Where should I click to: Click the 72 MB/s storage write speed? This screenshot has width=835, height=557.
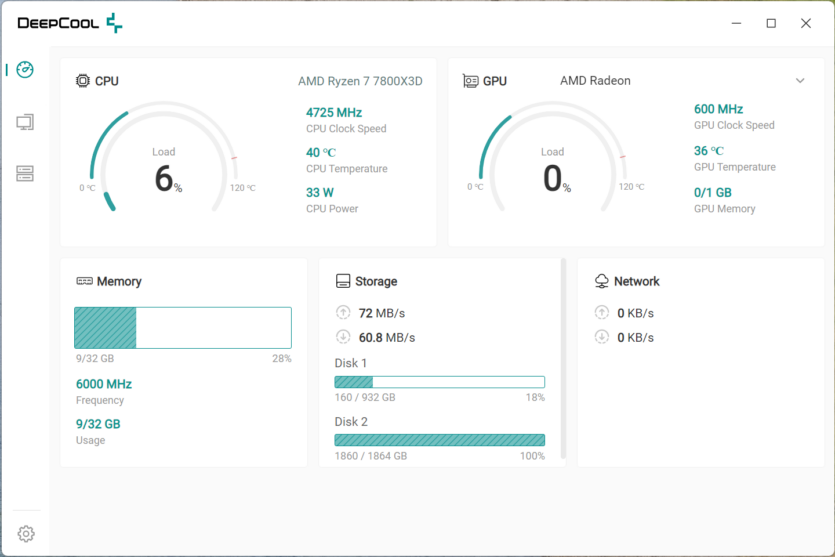[382, 313]
